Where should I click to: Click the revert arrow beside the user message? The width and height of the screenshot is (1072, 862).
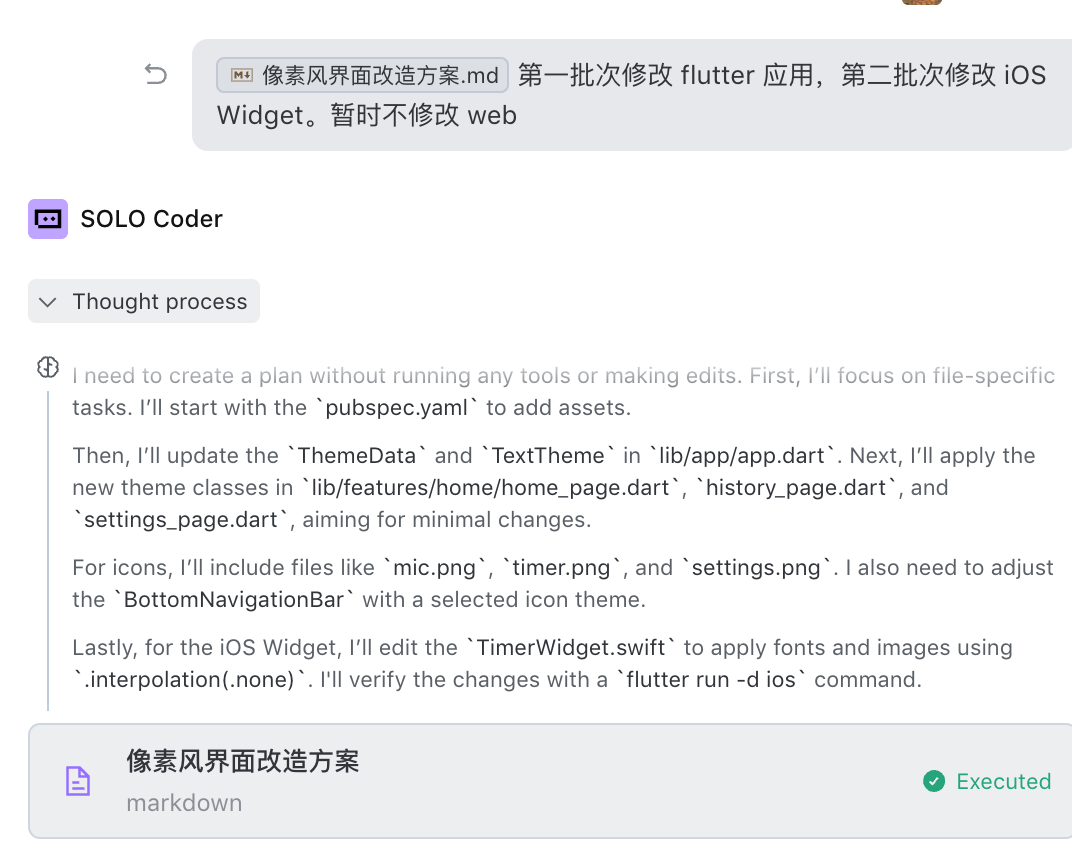156,74
